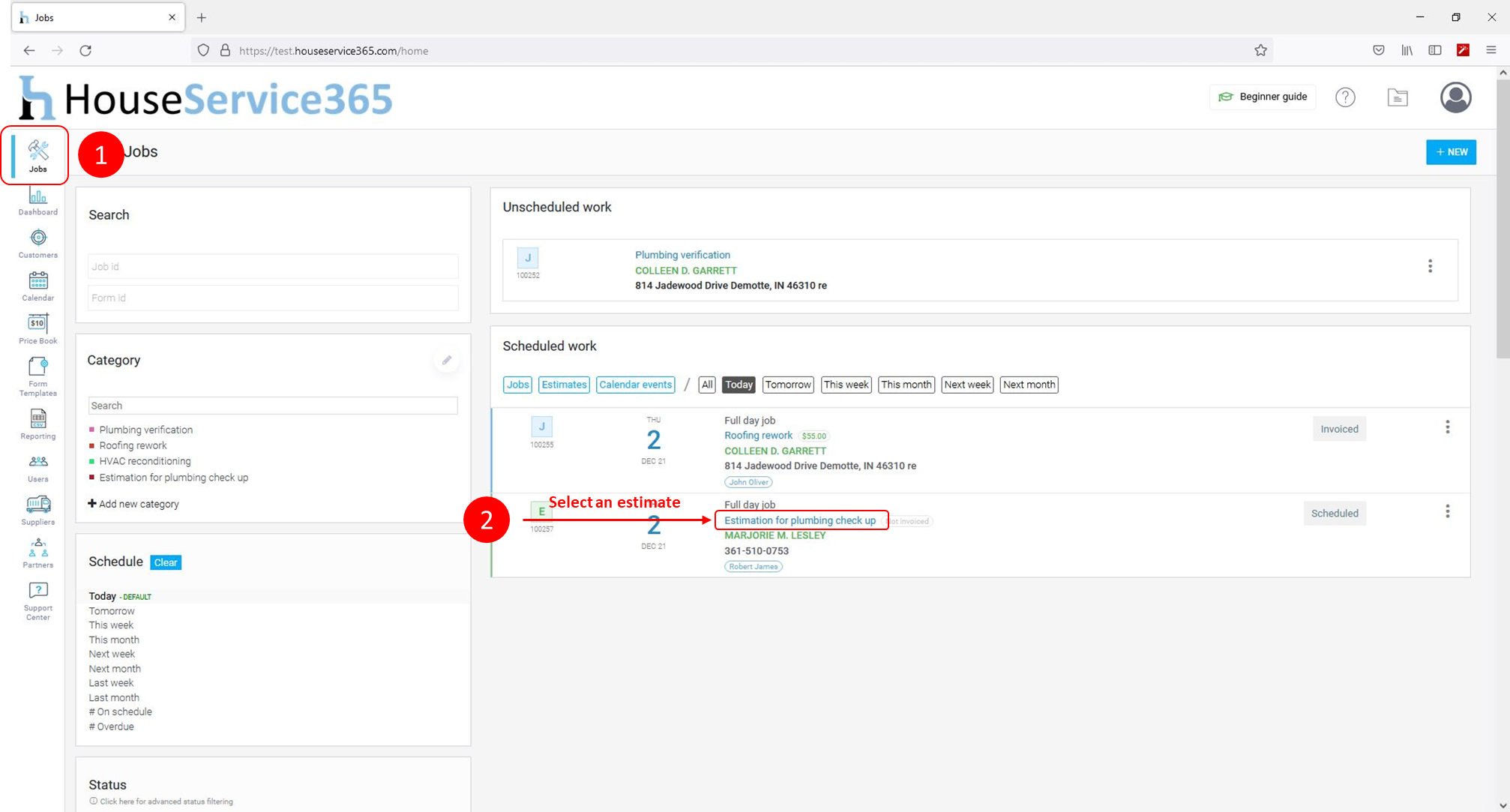Toggle the Estimates filter
1510x812 pixels.
coord(564,385)
